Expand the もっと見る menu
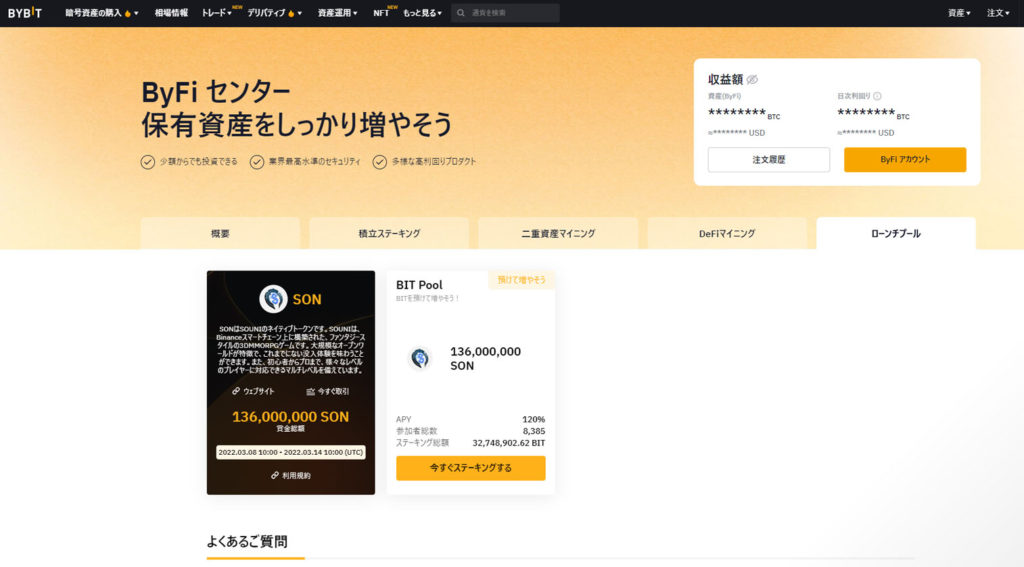This screenshot has width=1024, height=567. pyautogui.click(x=422, y=13)
